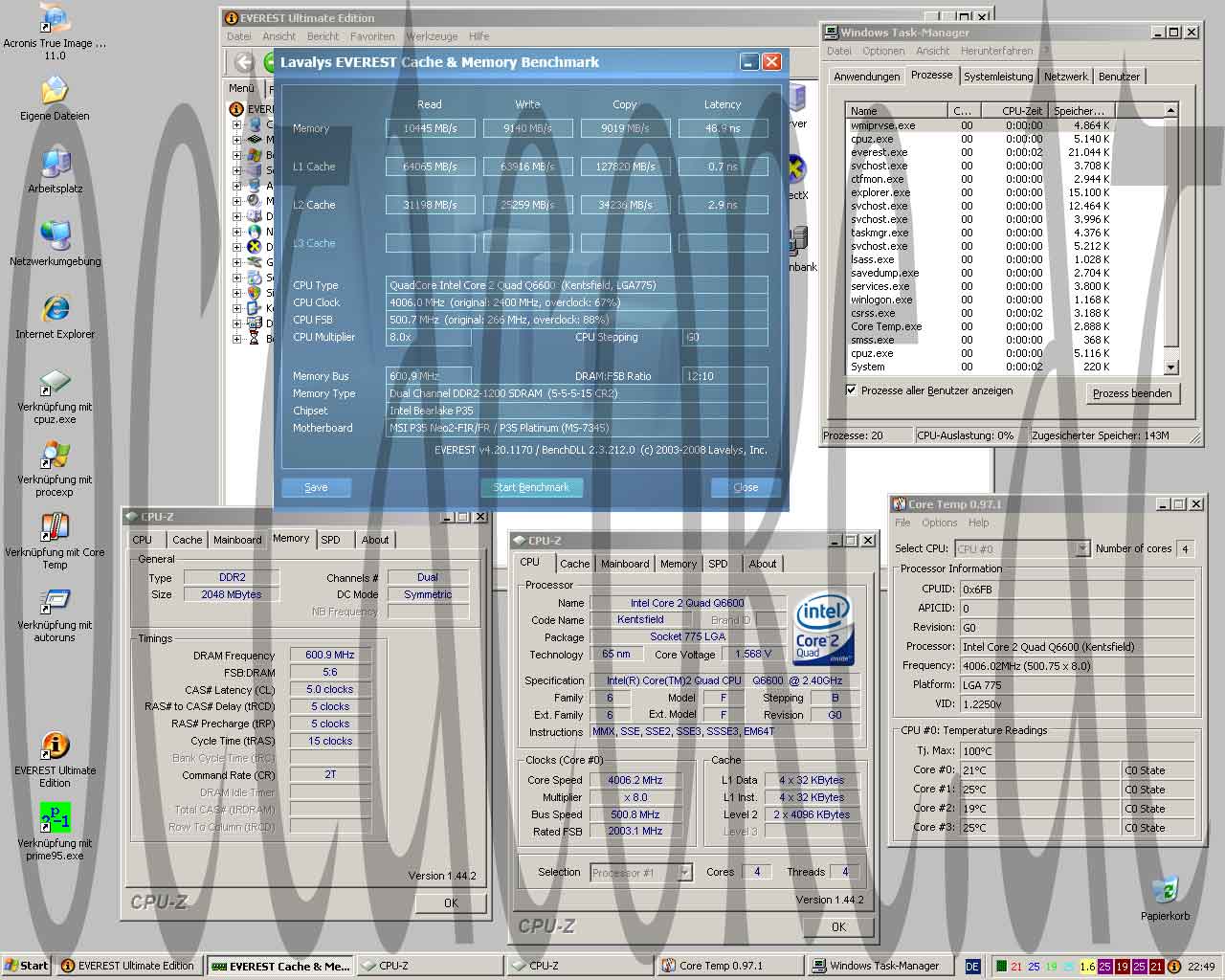Open Options menu in Core Temp
Image resolution: width=1225 pixels, height=980 pixels.
click(939, 523)
